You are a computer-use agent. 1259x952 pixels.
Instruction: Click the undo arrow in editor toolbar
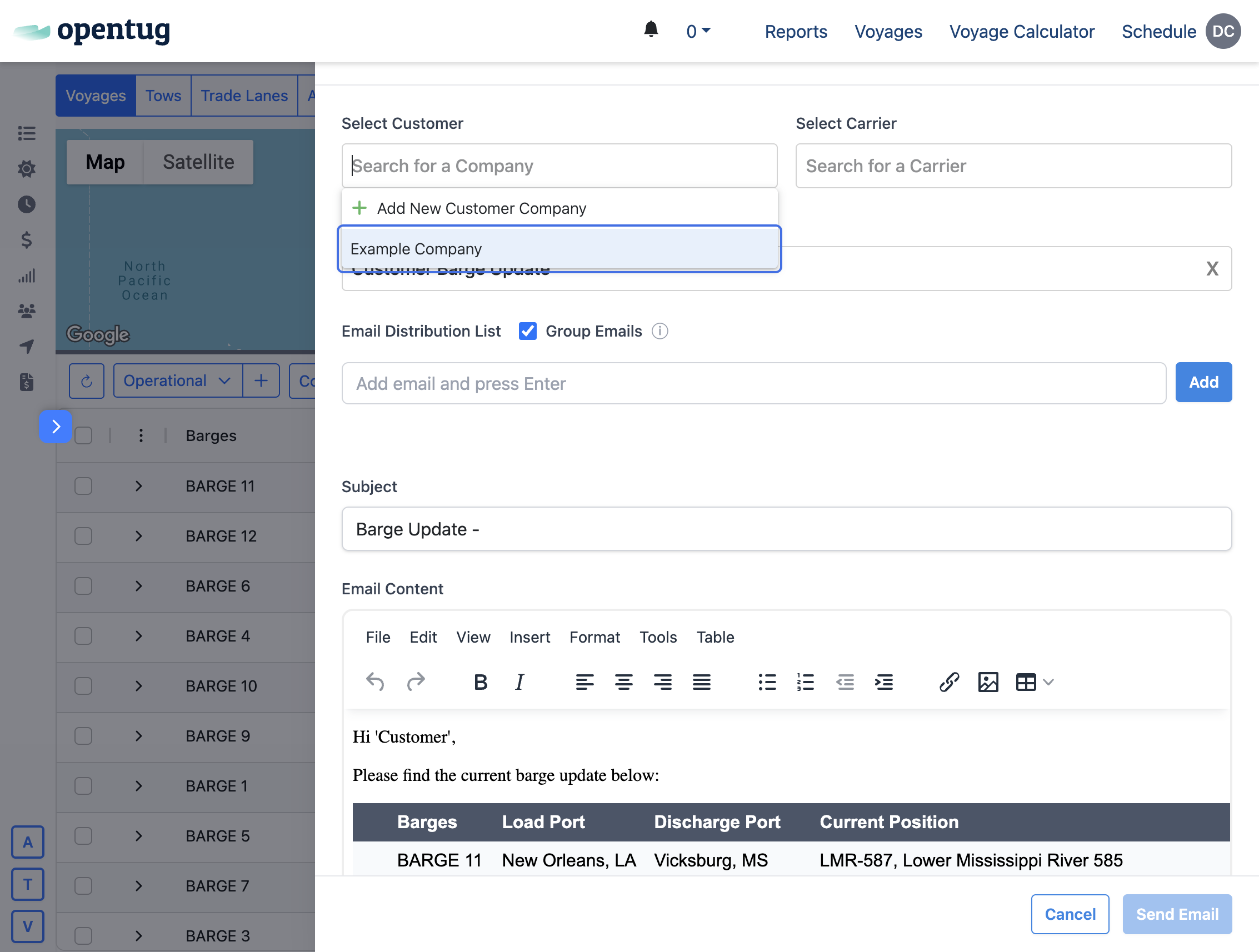375,681
